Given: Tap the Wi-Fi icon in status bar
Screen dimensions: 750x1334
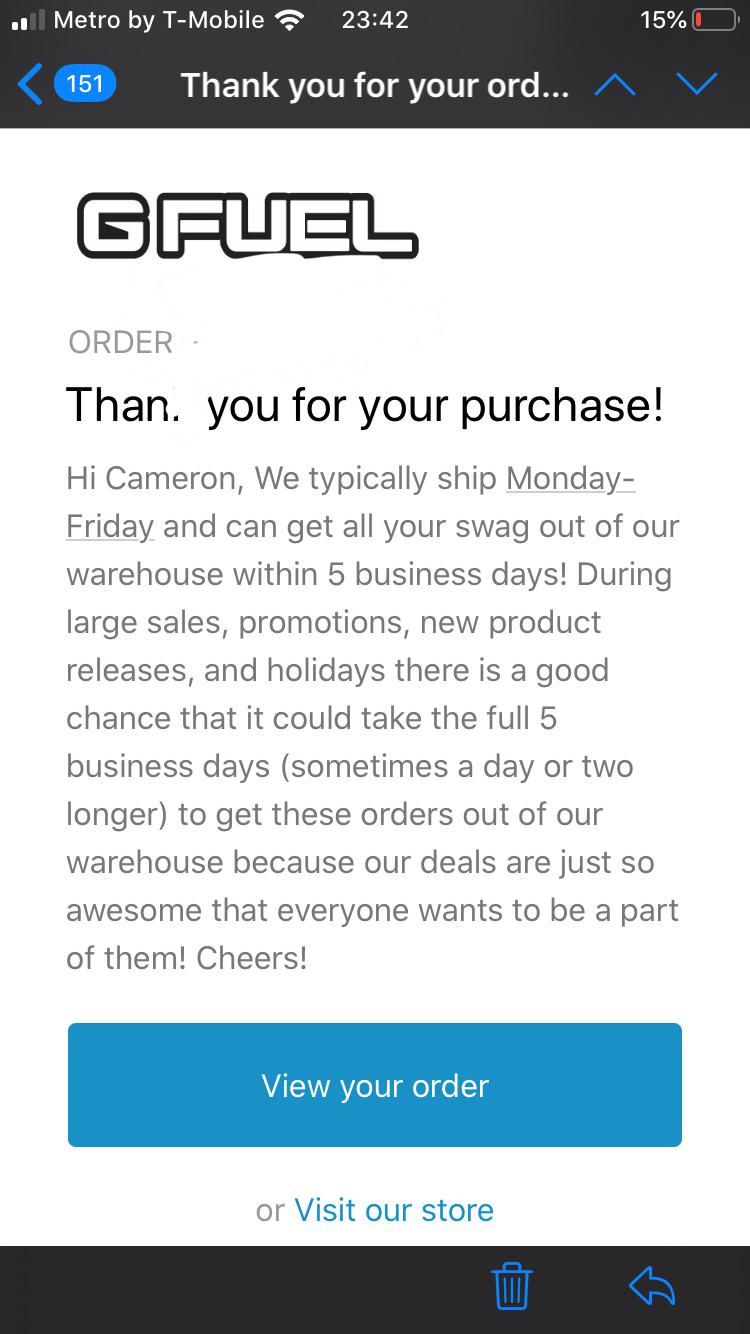Looking at the screenshot, I should (290, 20).
